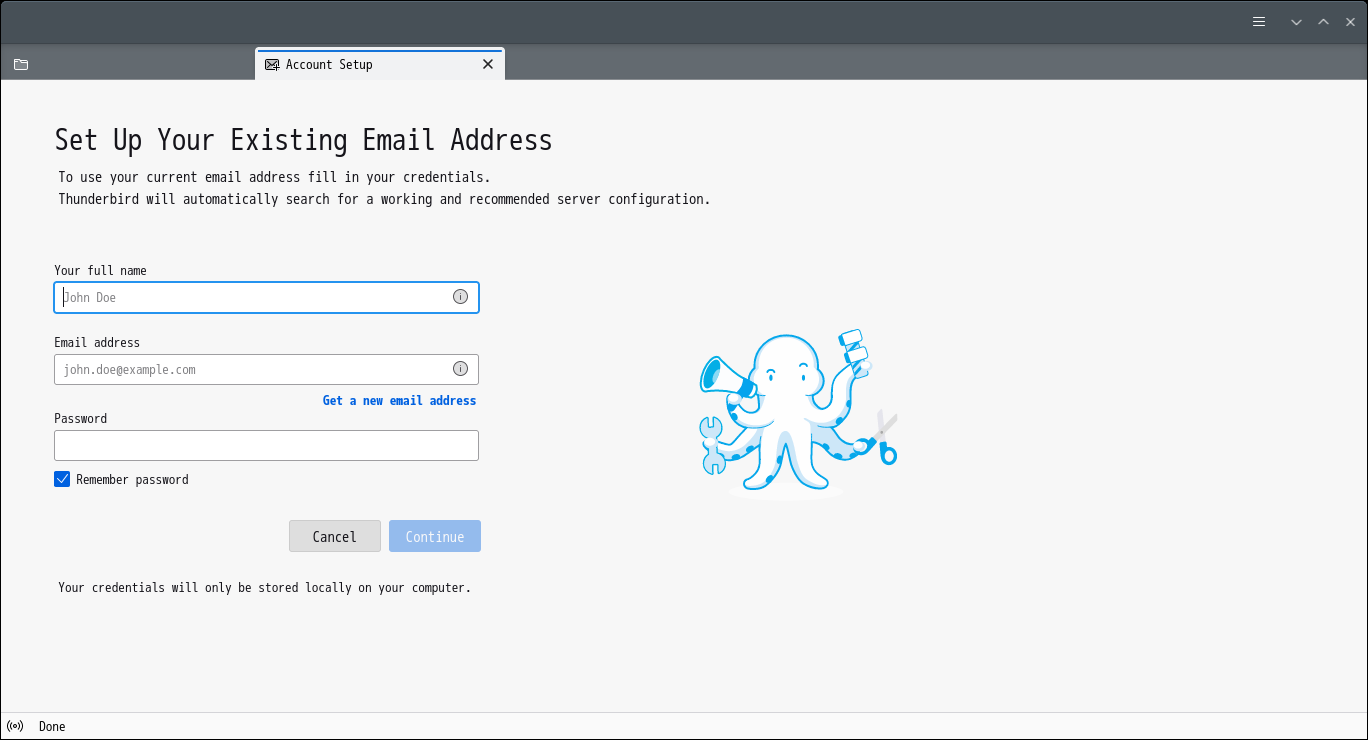Click the "Your full name" label
The height and width of the screenshot is (740, 1368).
tap(100, 271)
